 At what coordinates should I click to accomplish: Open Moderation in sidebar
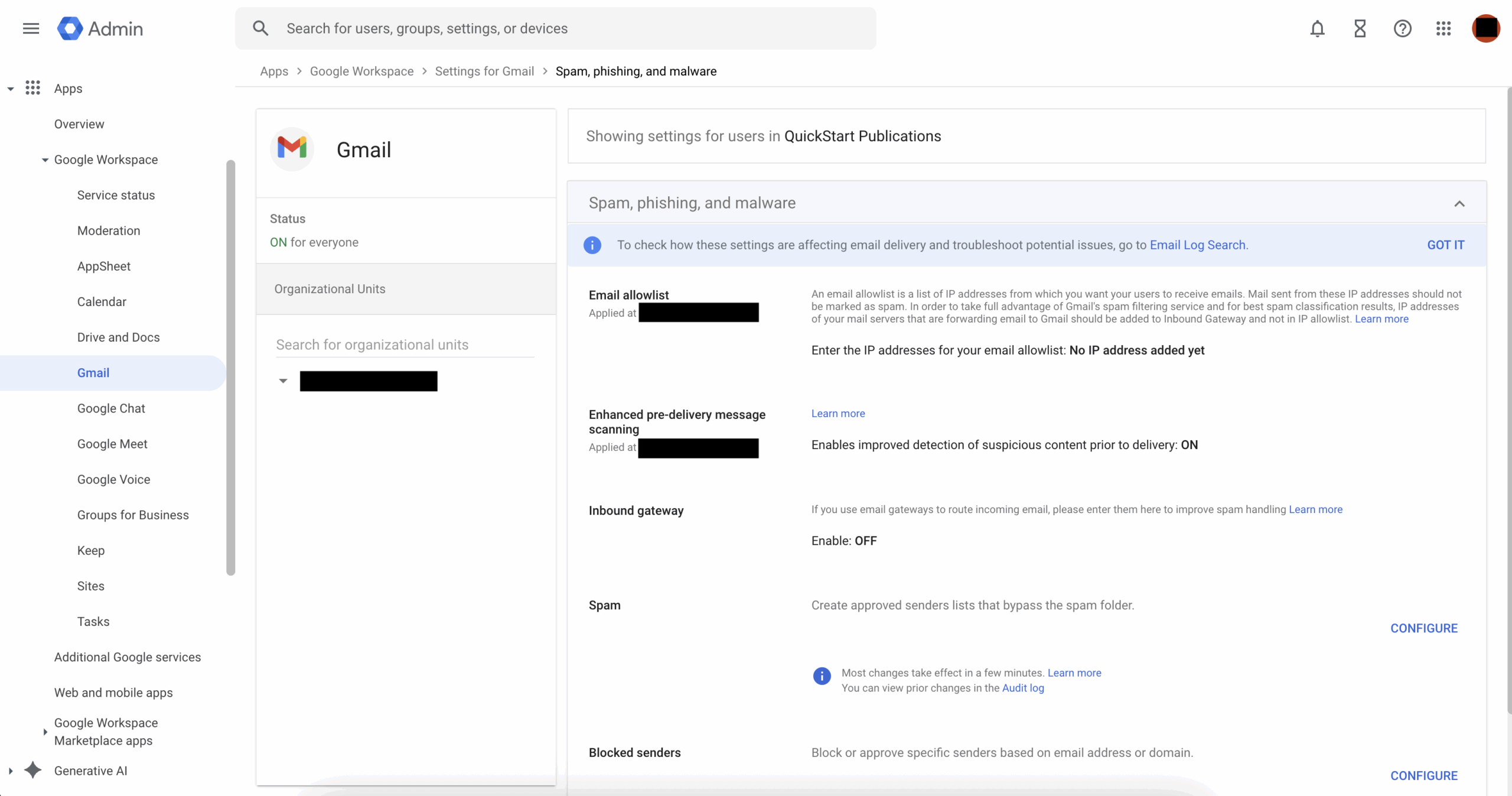tap(109, 230)
